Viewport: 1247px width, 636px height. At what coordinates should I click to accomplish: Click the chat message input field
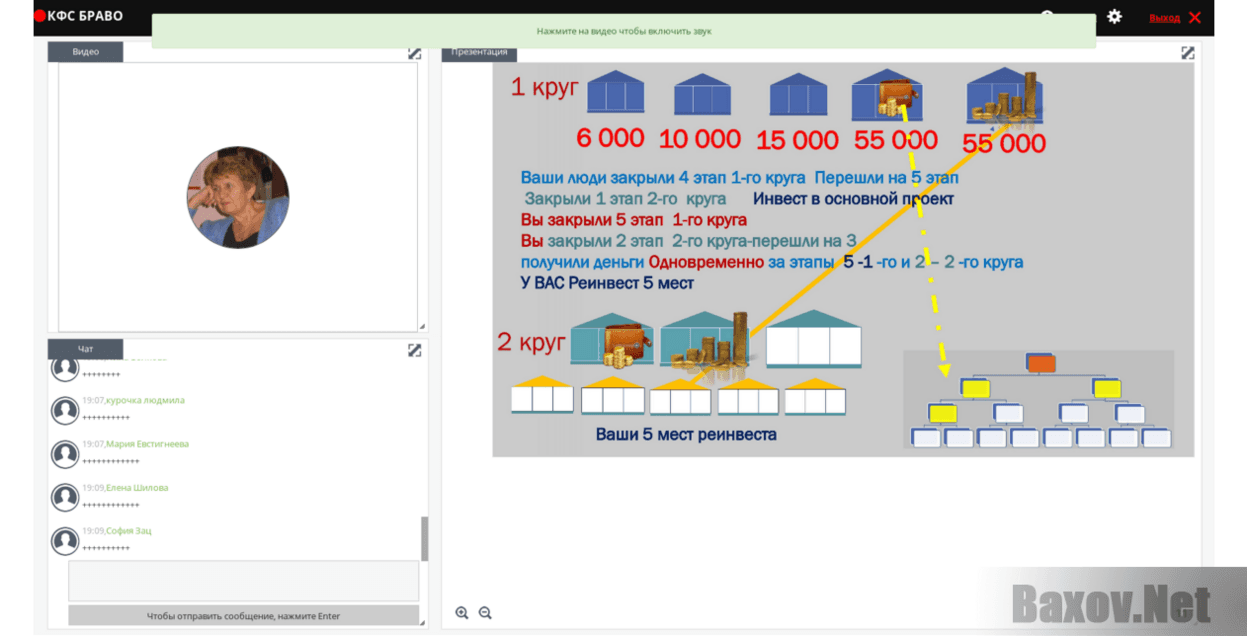pyautogui.click(x=243, y=581)
